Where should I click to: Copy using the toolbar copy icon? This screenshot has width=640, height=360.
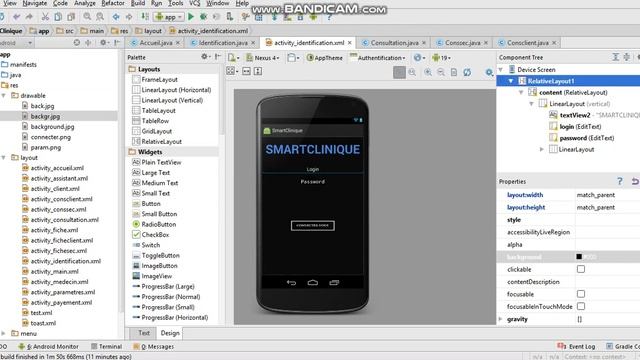tap(58, 17)
